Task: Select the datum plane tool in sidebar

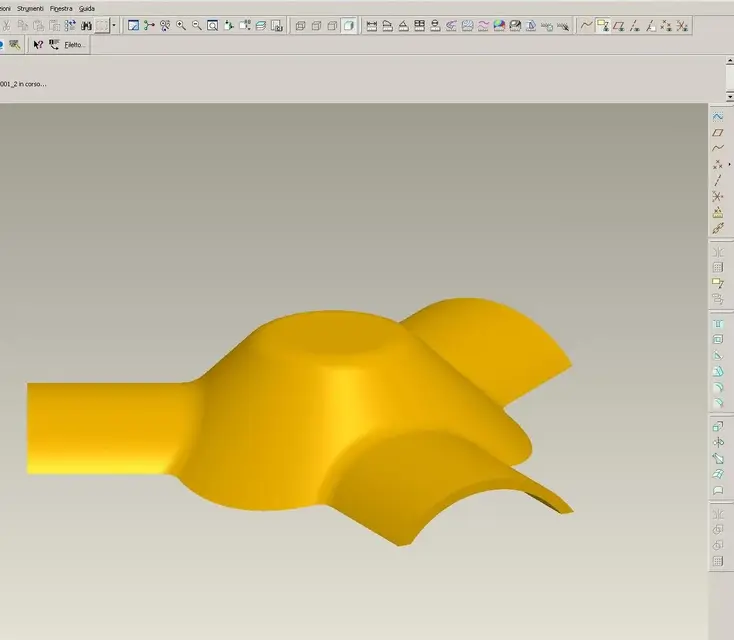Action: tap(718, 133)
